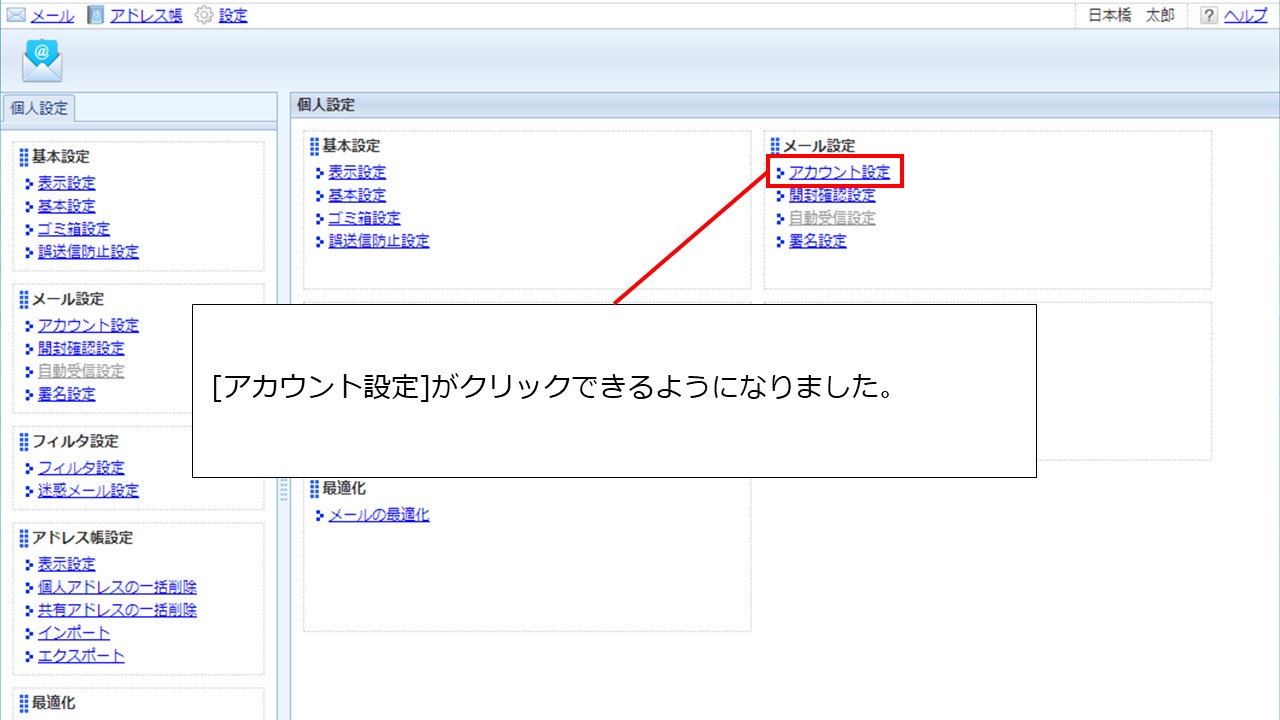Image resolution: width=1280 pixels, height=720 pixels.
Task: Open the highlighted アカウント設定 link
Action: click(838, 172)
